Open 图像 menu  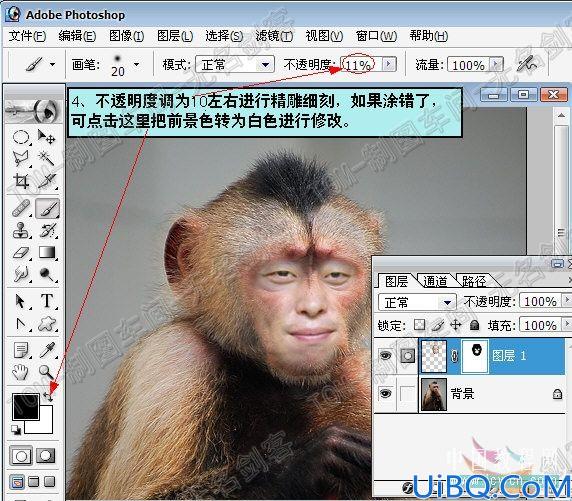click(x=127, y=36)
